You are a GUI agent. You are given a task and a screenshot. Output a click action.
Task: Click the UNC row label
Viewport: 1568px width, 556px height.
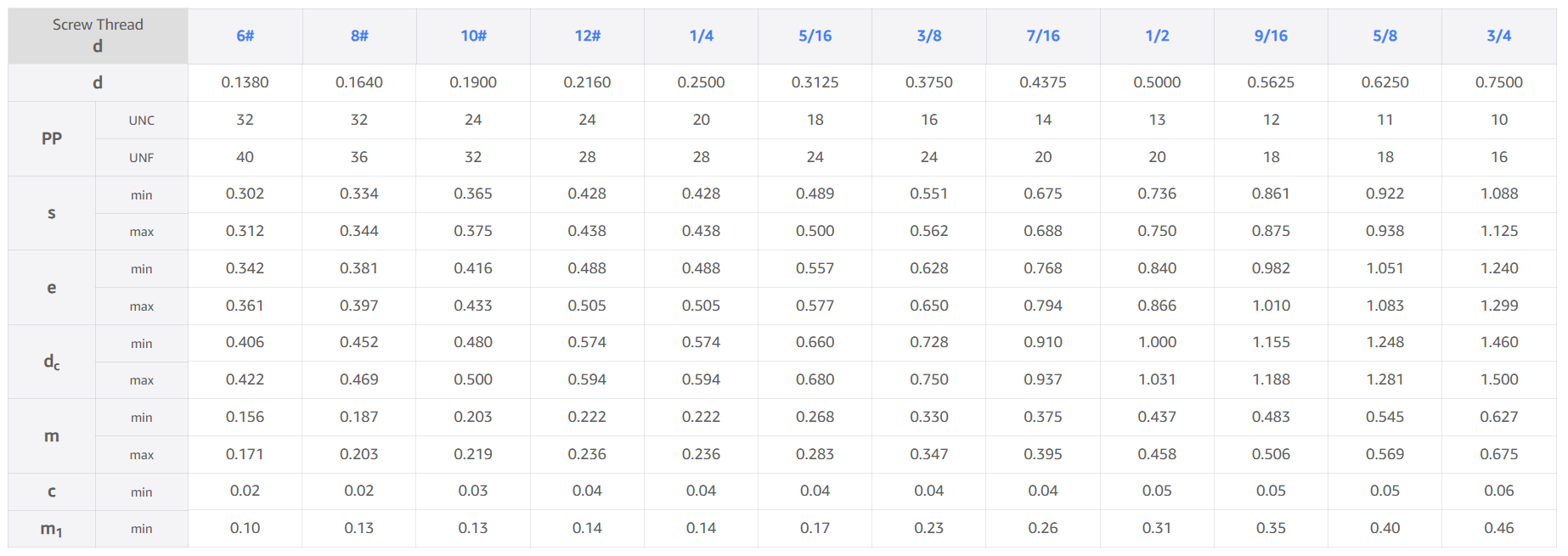pos(142,121)
